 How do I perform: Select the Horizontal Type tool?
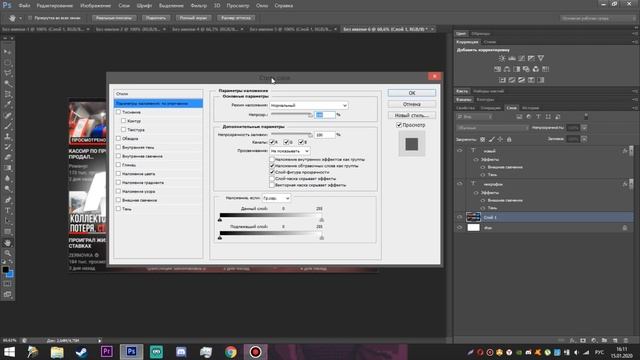click(x=7, y=211)
